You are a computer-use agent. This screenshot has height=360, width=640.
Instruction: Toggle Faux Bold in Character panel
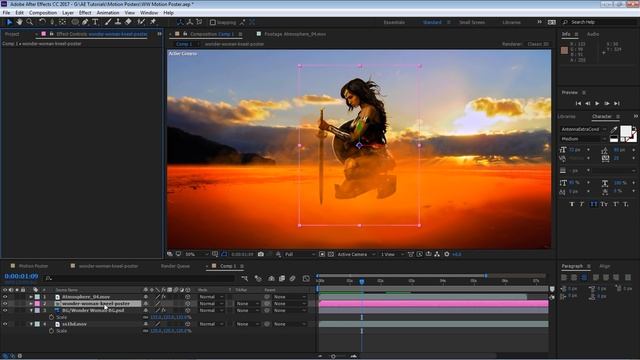point(572,204)
